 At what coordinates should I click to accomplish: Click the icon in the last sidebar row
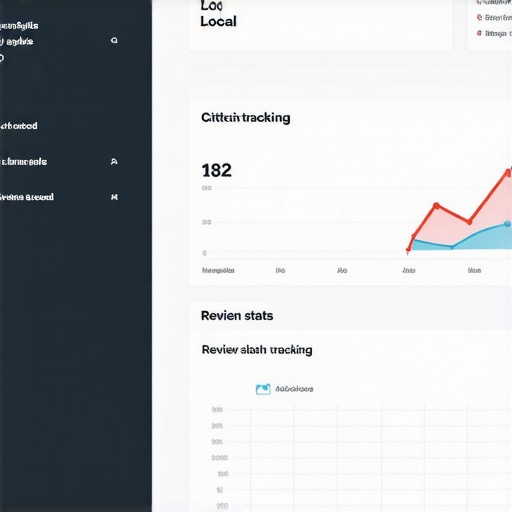[x=114, y=197]
